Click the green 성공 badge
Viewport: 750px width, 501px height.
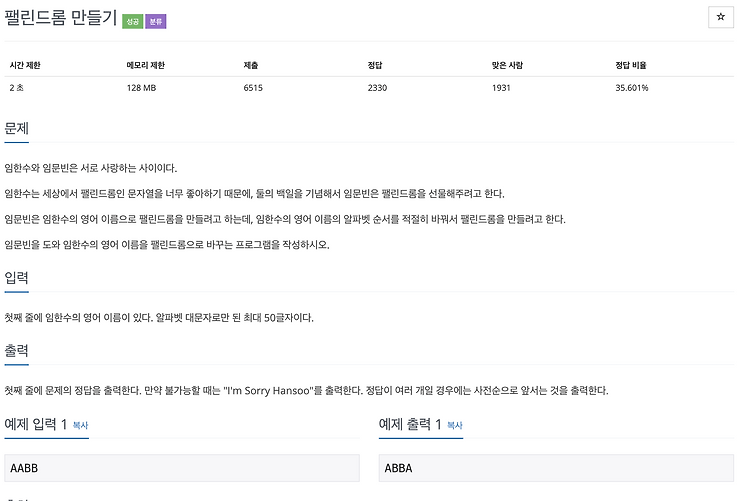click(132, 22)
